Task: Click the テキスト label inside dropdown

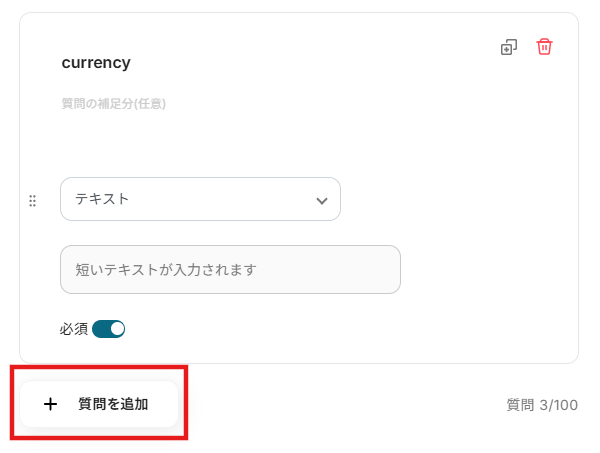Action: (102, 199)
